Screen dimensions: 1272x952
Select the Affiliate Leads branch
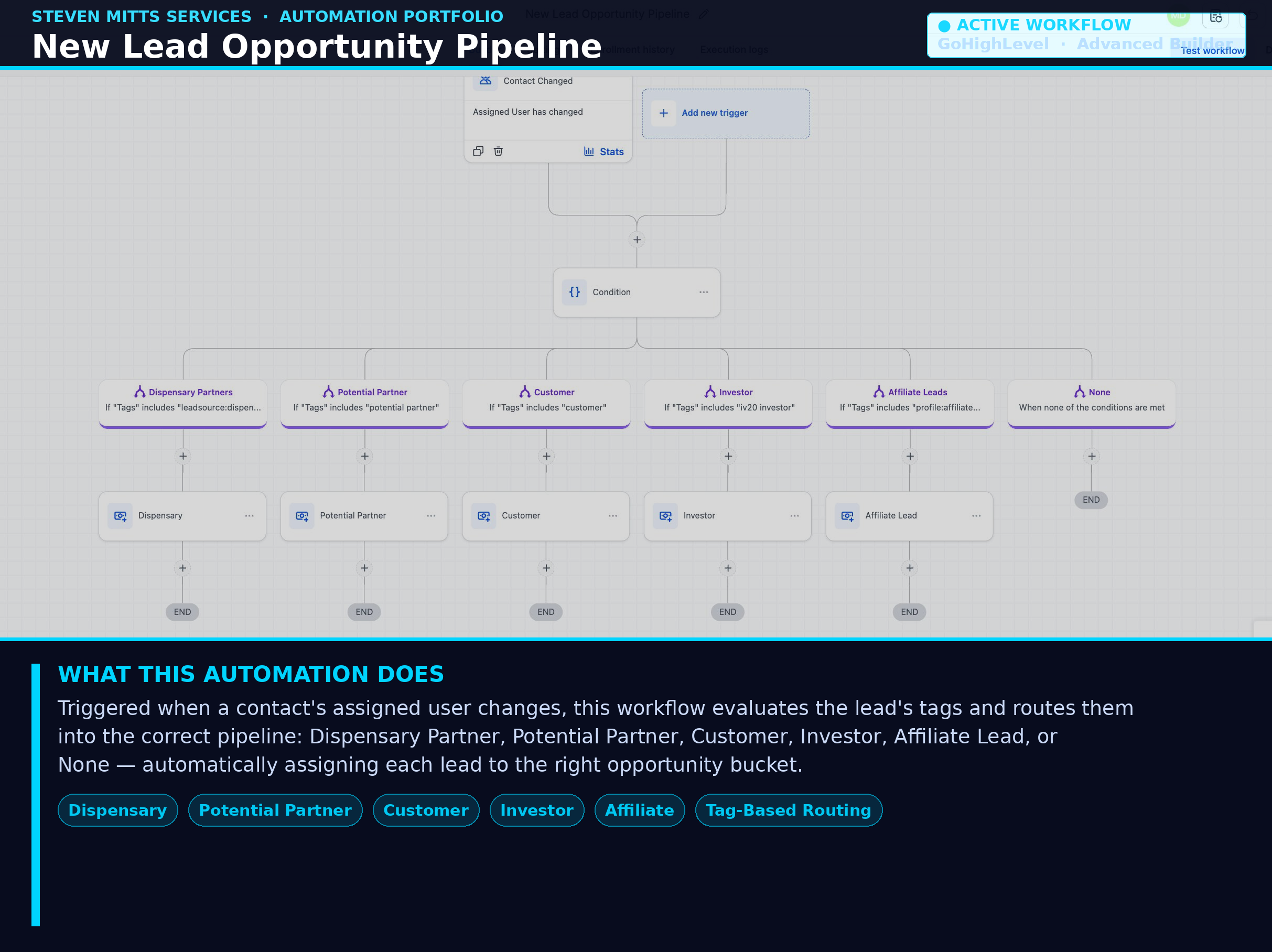[x=910, y=404]
